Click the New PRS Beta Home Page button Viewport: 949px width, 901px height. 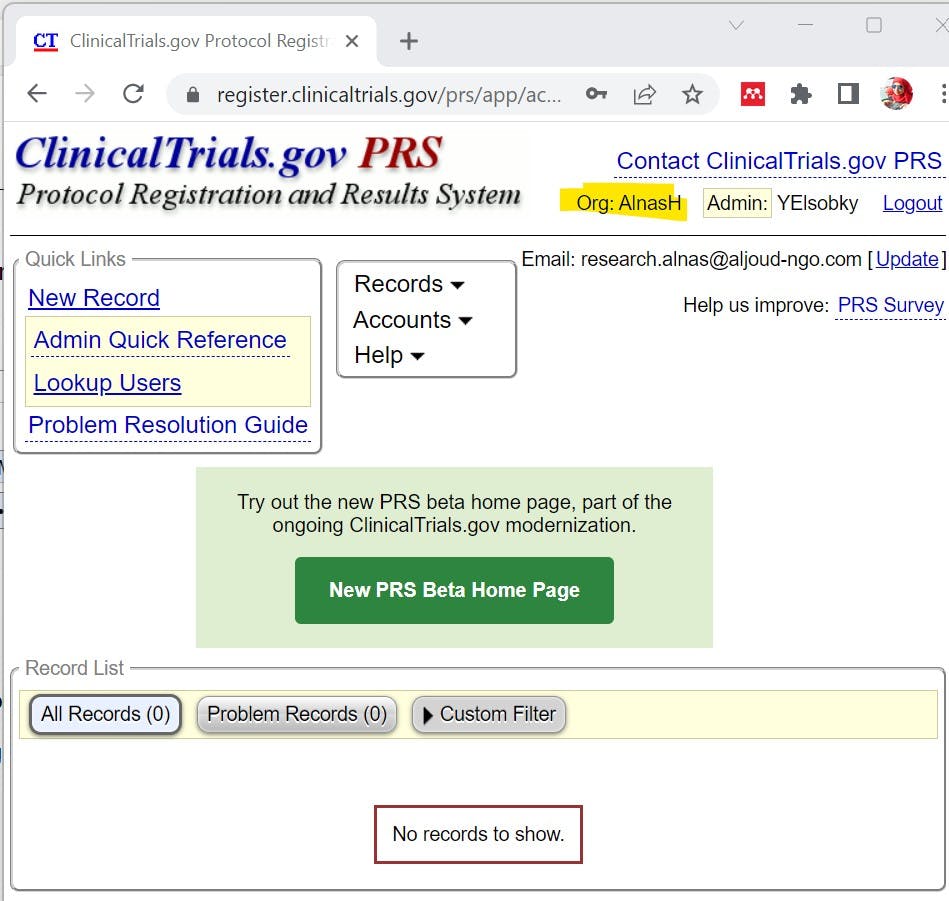point(454,590)
